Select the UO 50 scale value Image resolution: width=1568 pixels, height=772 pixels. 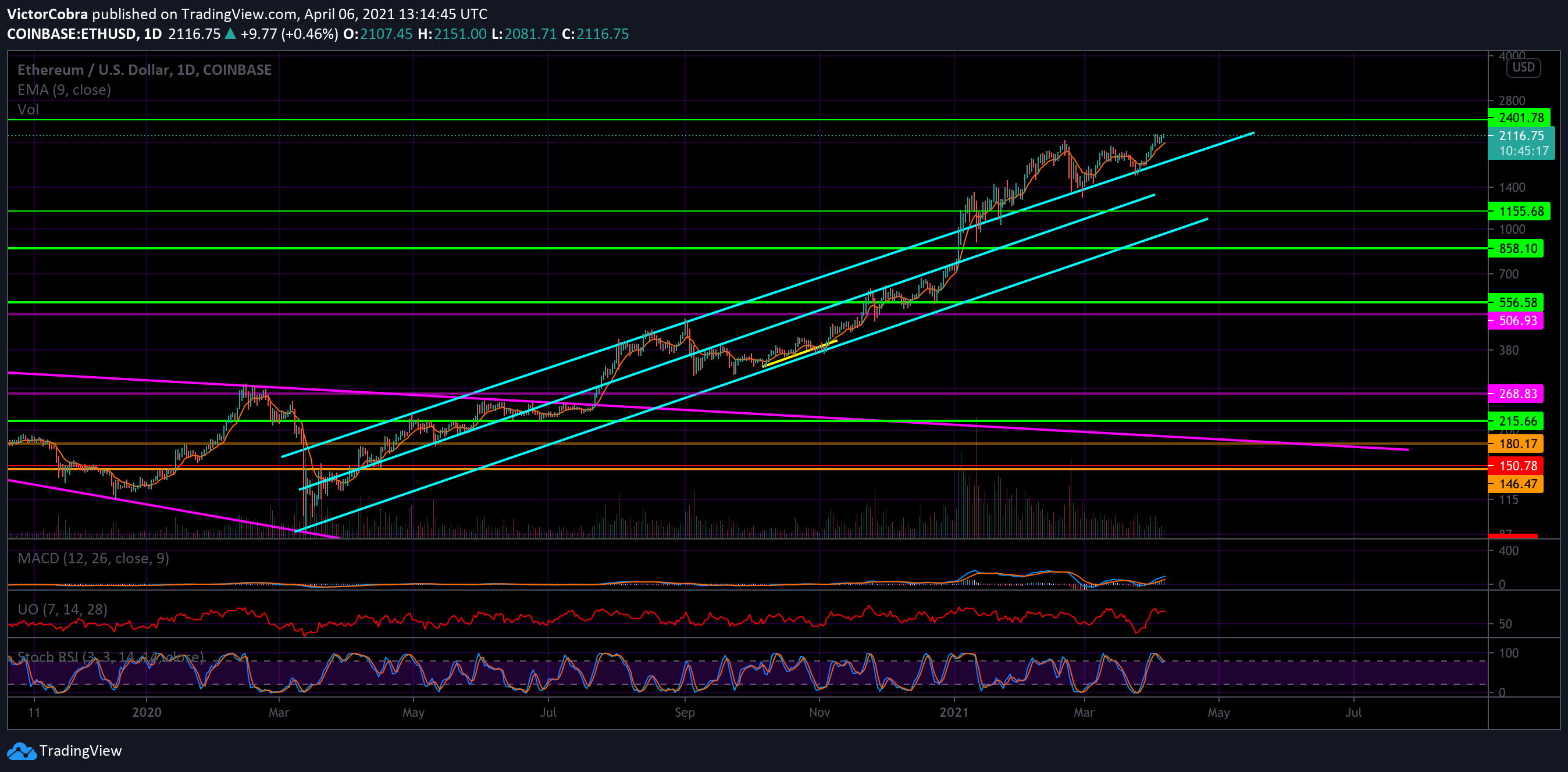[x=1505, y=624]
